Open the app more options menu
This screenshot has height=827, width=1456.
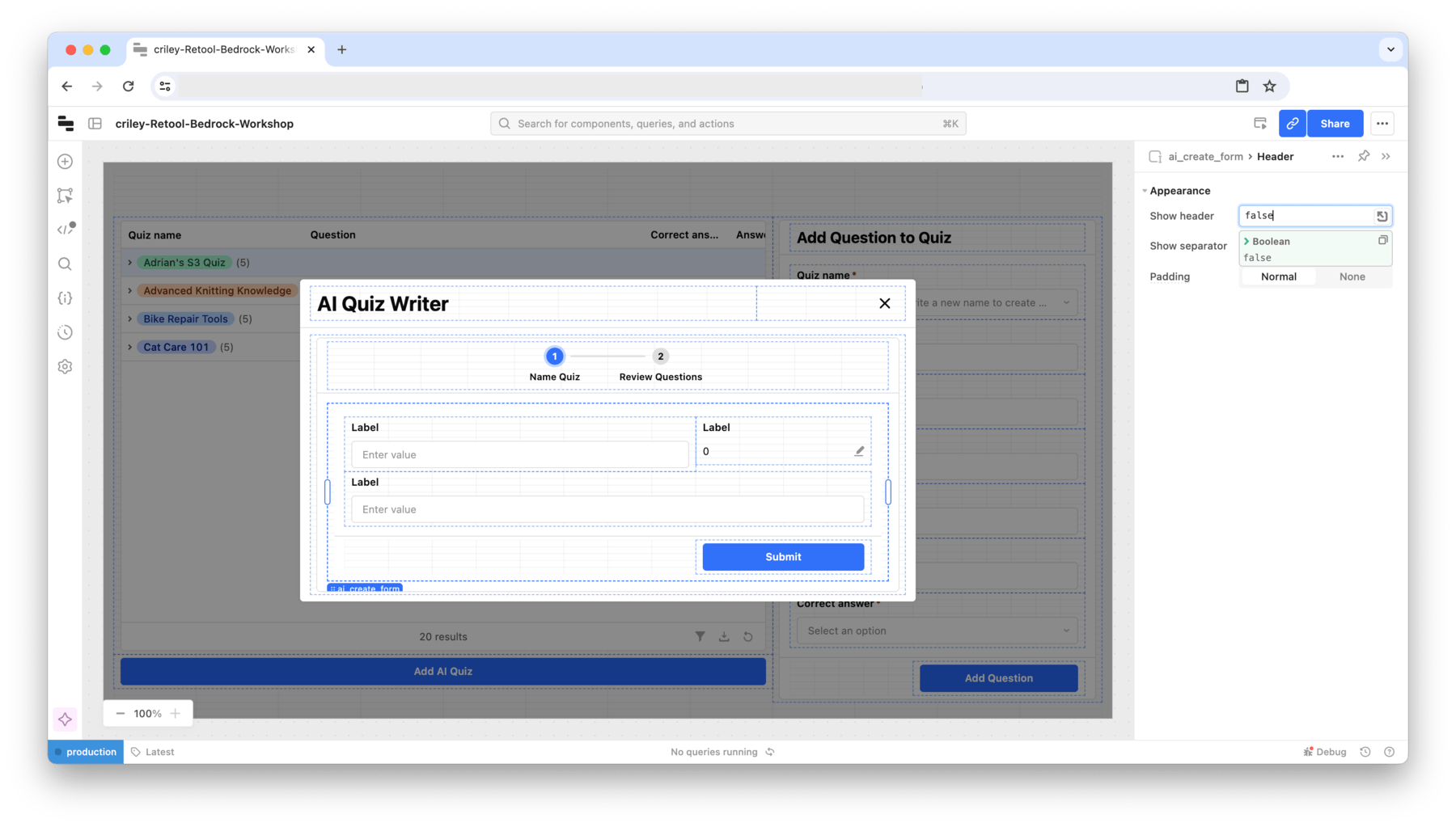[x=1382, y=124]
